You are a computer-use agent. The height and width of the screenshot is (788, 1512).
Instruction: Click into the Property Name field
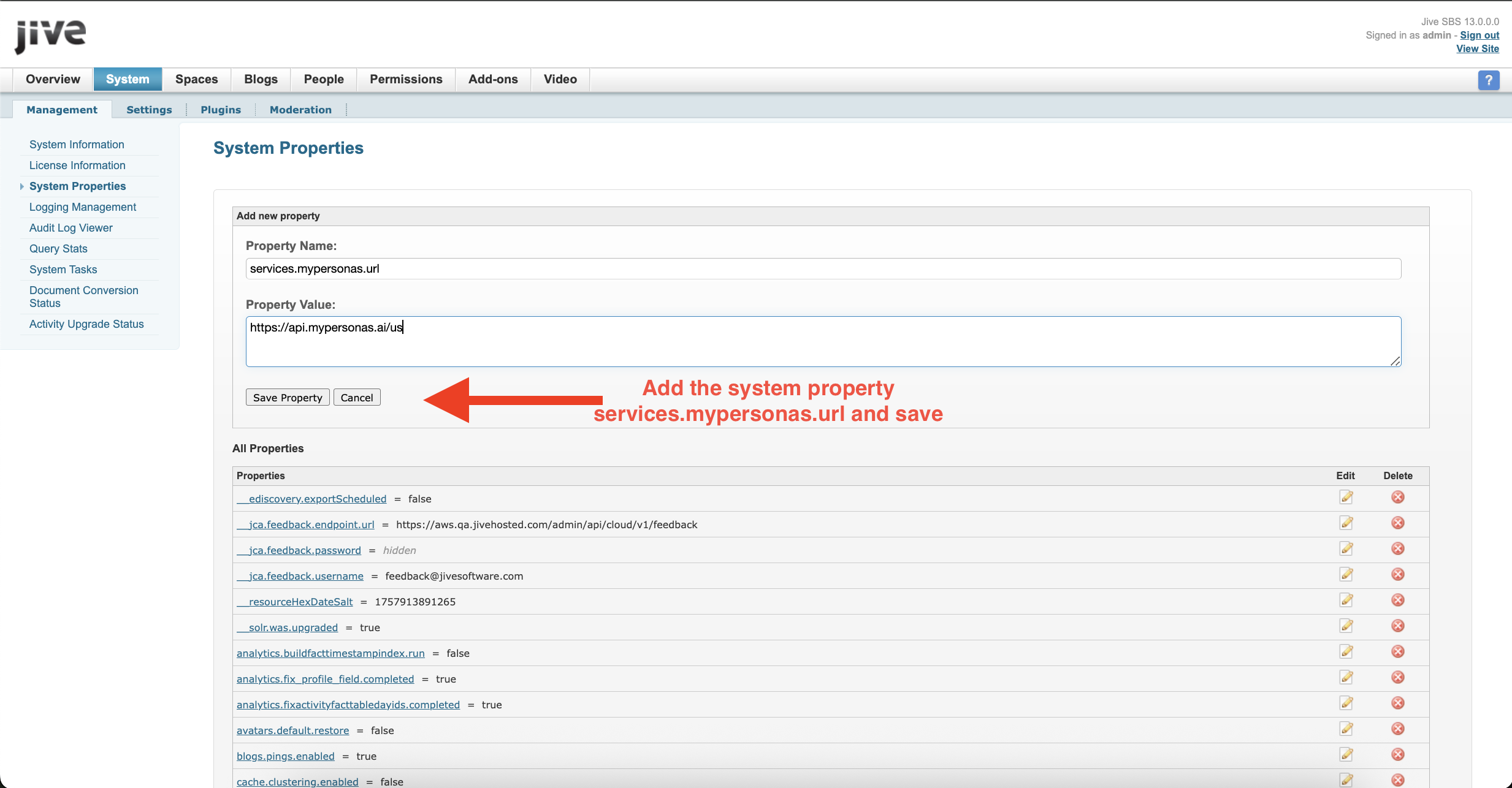coord(823,268)
